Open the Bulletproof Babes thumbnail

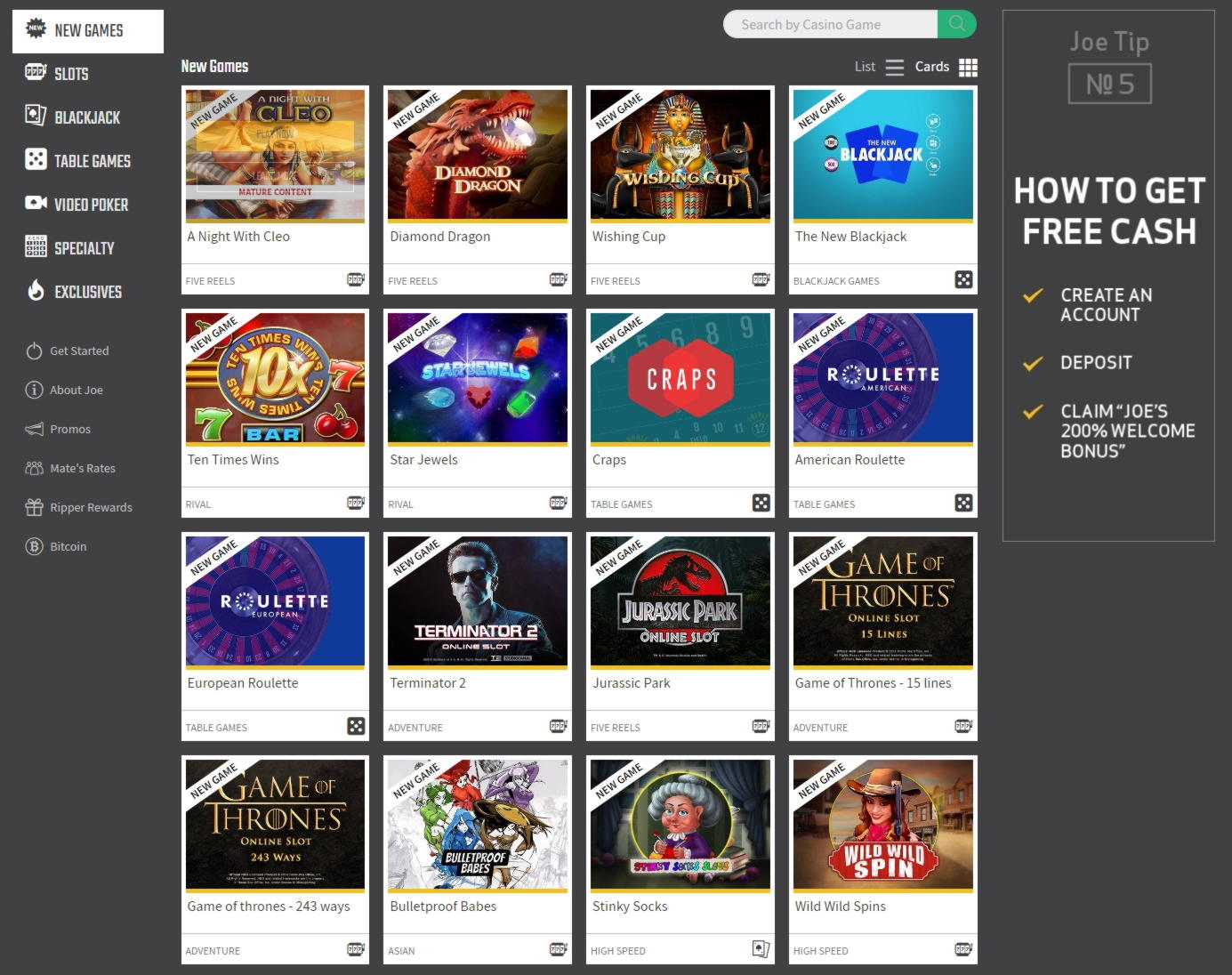tap(478, 825)
